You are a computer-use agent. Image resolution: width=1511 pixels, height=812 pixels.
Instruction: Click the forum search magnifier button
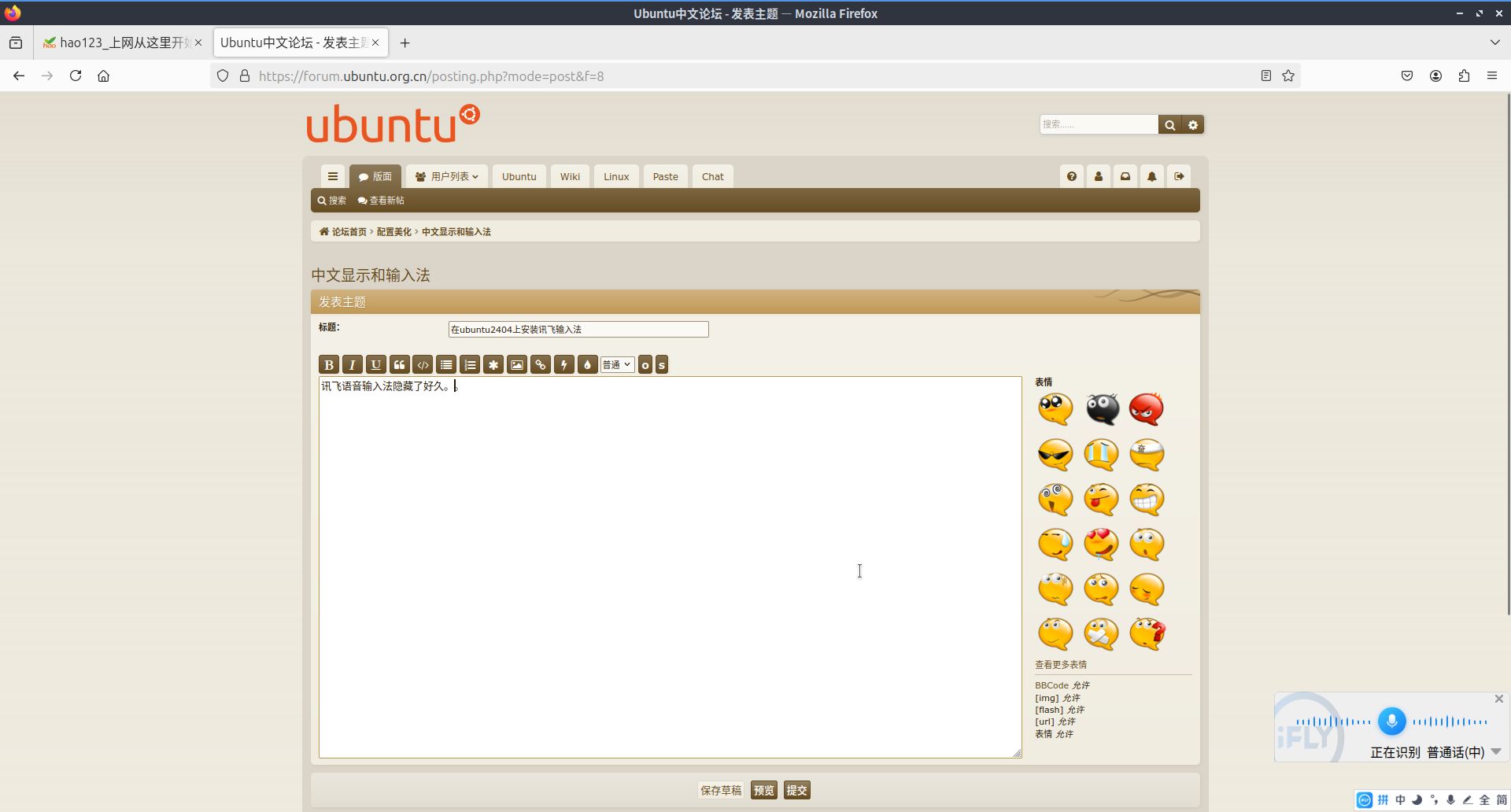point(1170,124)
